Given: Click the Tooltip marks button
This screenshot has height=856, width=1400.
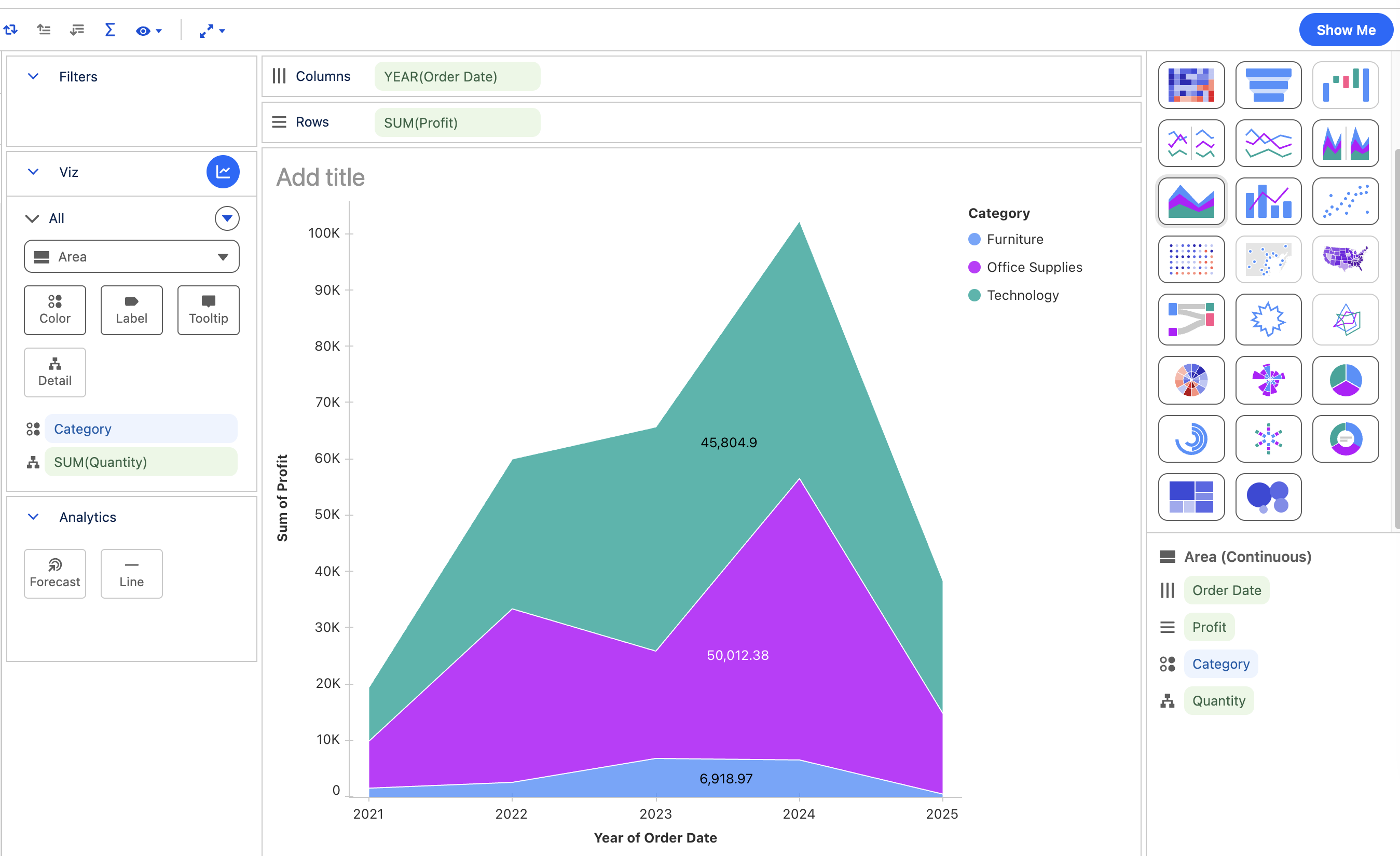Looking at the screenshot, I should pyautogui.click(x=209, y=310).
